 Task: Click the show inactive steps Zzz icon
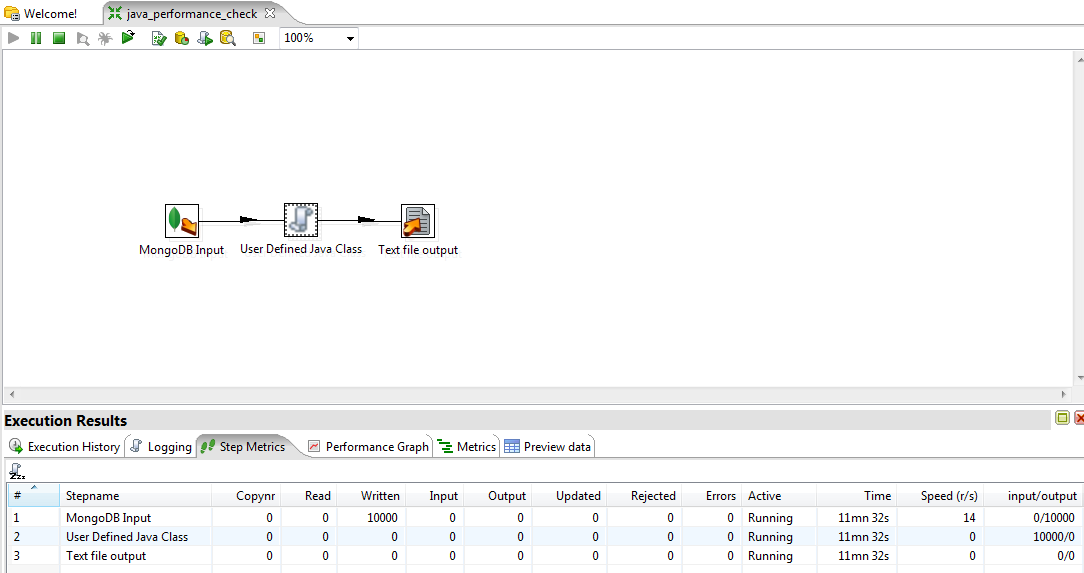click(x=17, y=471)
